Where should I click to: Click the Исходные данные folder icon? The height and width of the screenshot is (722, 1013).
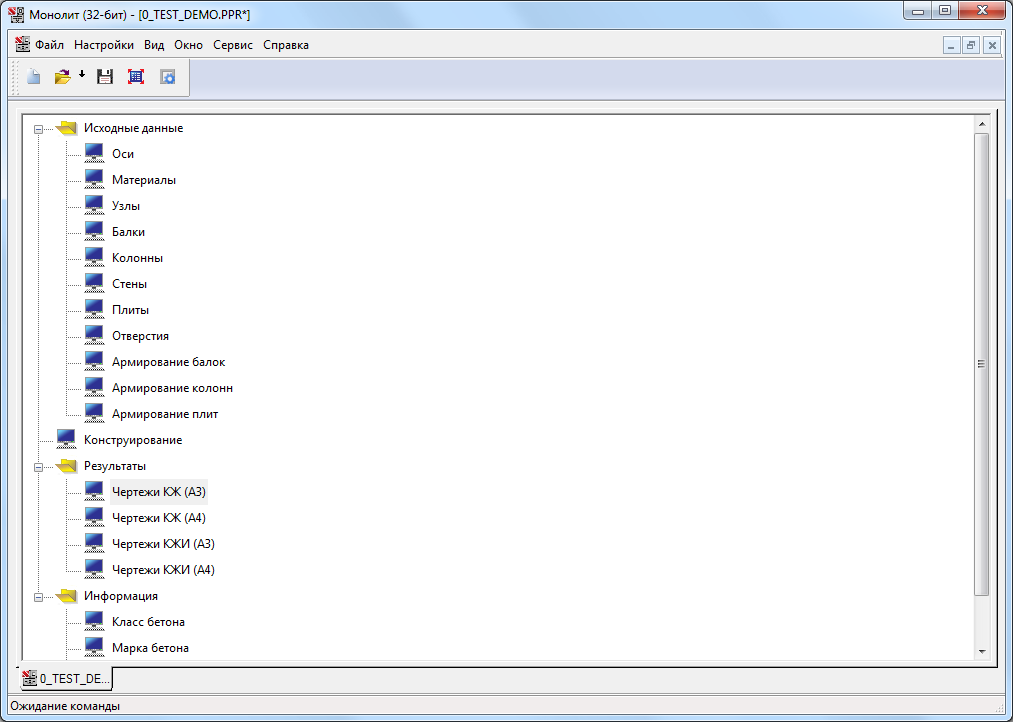(66, 128)
